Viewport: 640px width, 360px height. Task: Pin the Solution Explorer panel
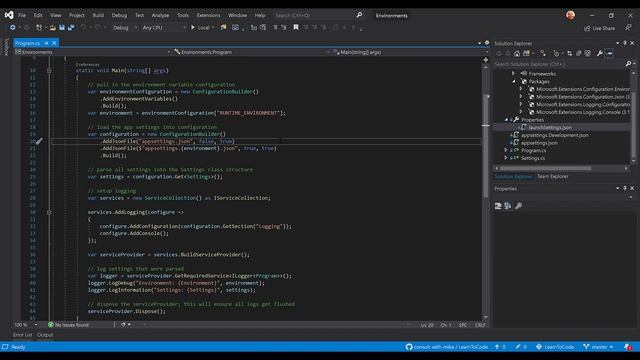pos(625,43)
